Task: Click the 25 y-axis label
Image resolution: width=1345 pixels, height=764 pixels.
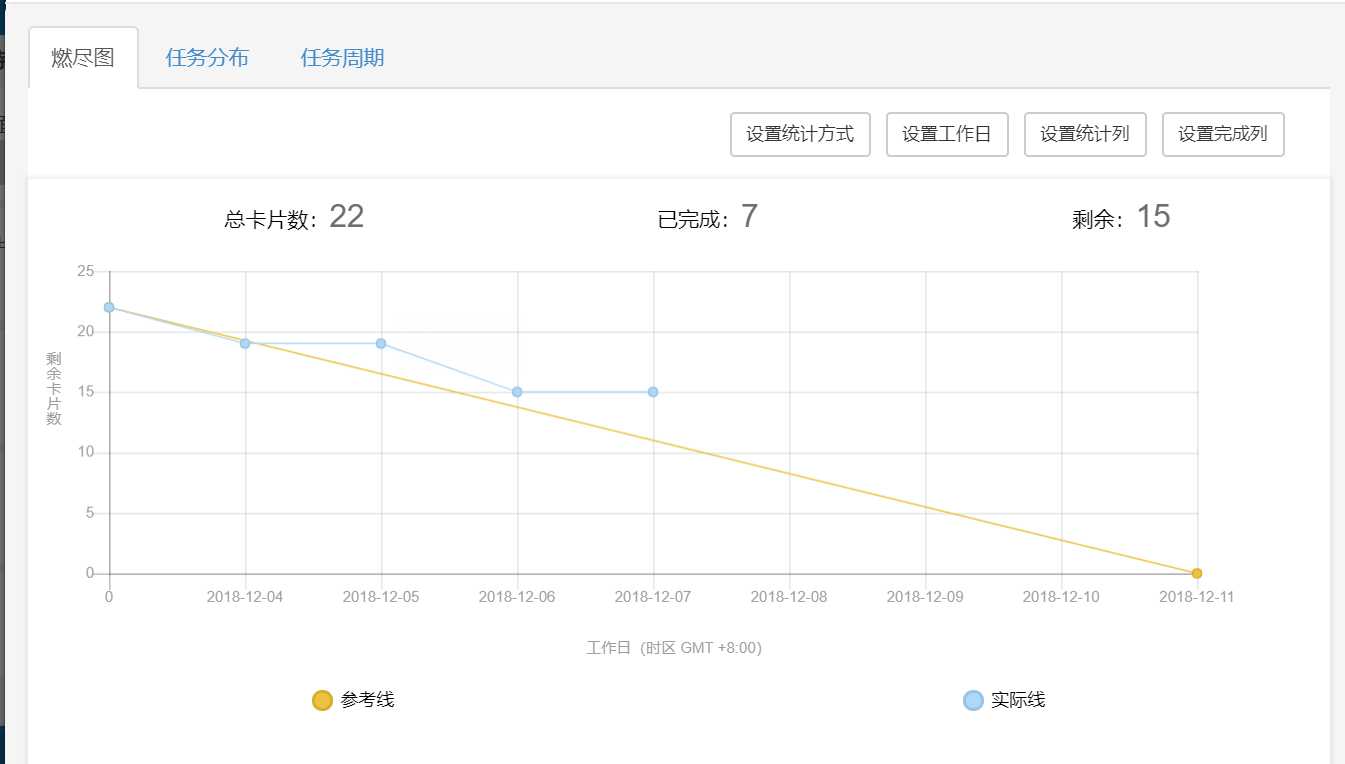Action: [85, 271]
